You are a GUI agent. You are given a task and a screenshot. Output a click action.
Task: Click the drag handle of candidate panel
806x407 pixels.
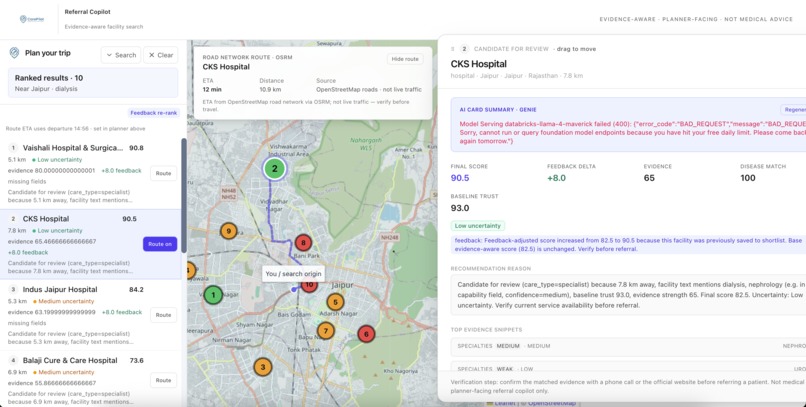pos(452,49)
